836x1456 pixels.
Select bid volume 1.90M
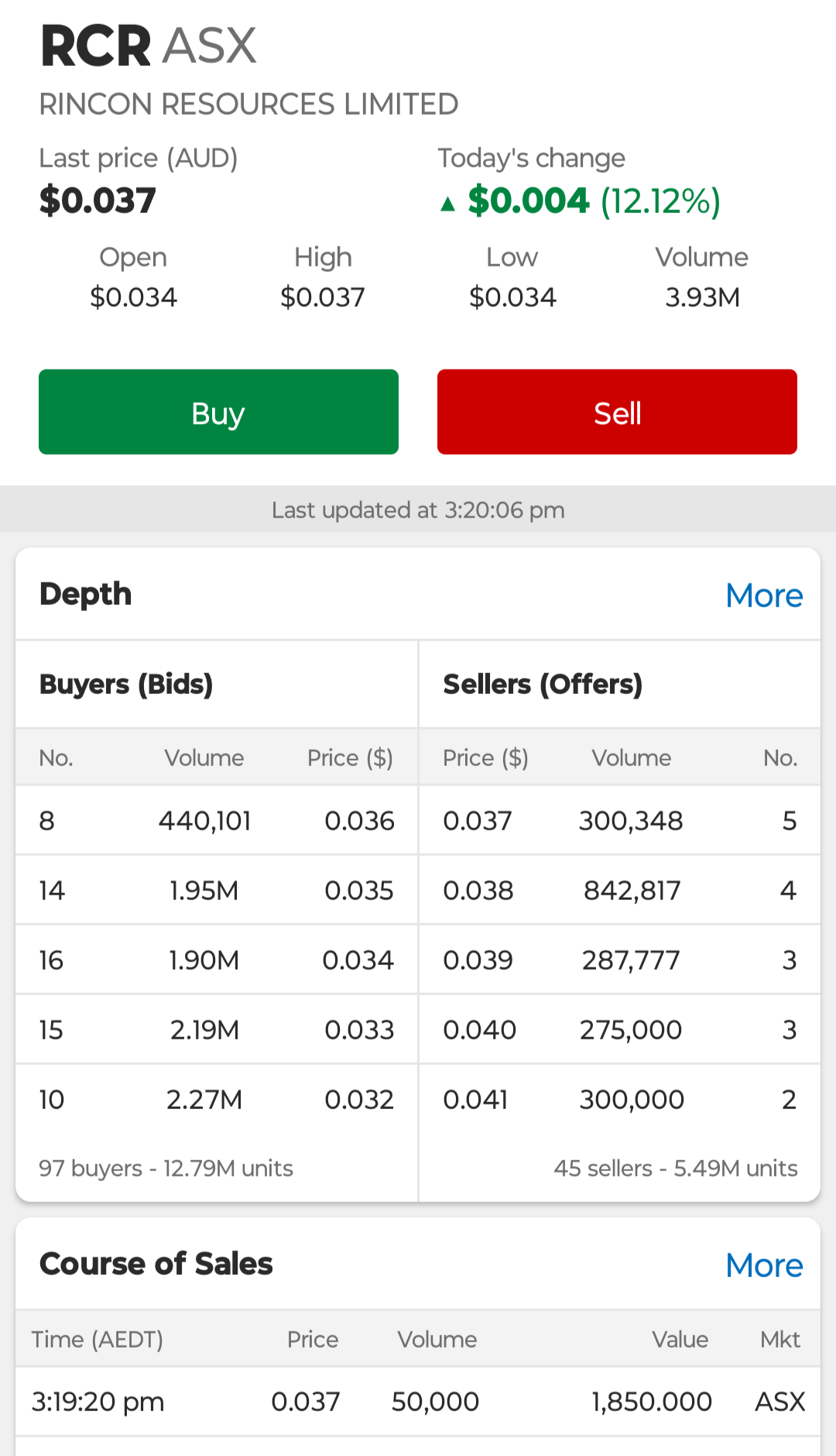(x=204, y=960)
